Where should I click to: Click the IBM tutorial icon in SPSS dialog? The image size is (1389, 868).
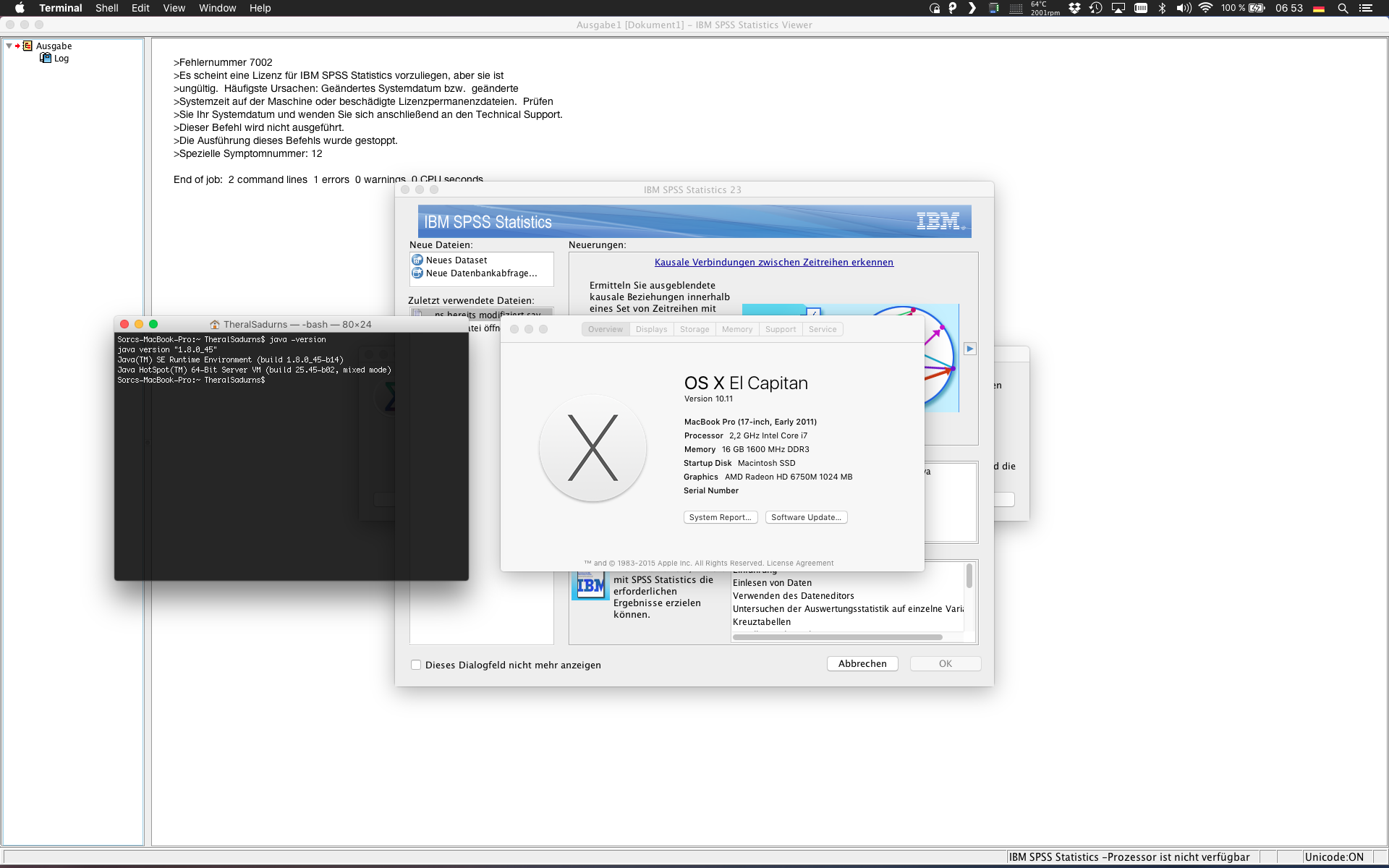coord(590,585)
